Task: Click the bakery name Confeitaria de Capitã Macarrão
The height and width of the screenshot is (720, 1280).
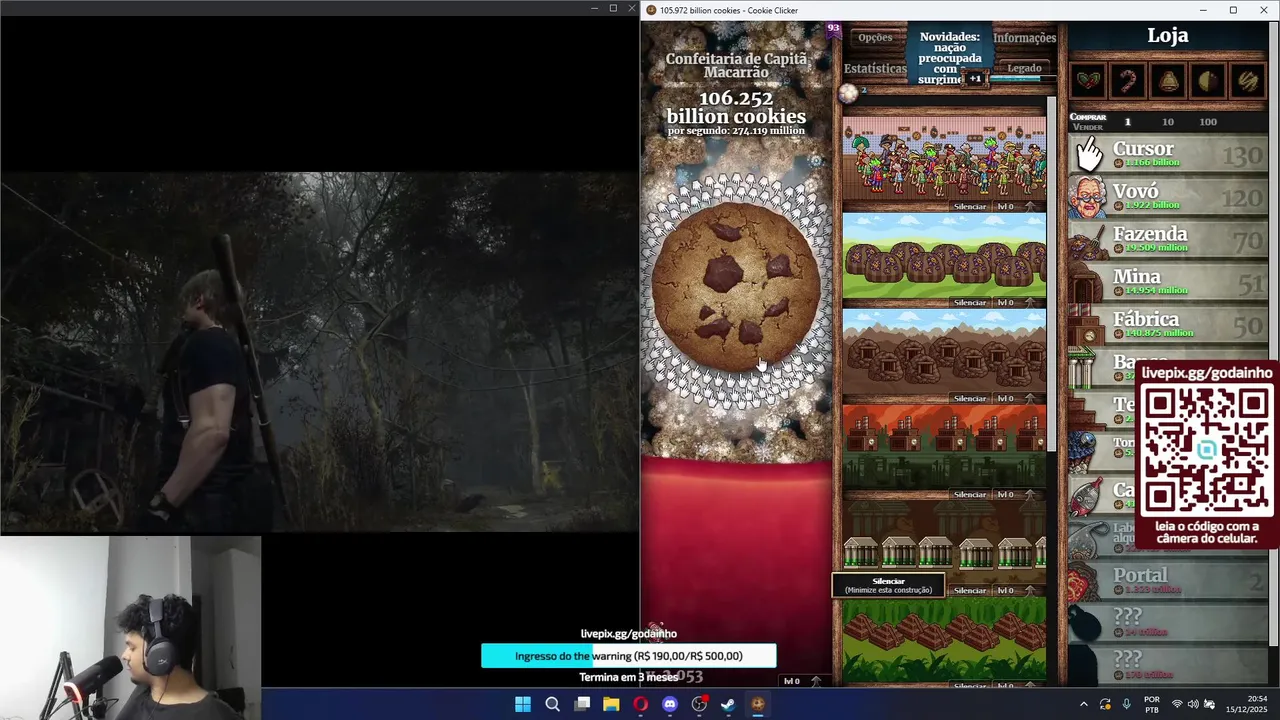Action: tap(736, 65)
